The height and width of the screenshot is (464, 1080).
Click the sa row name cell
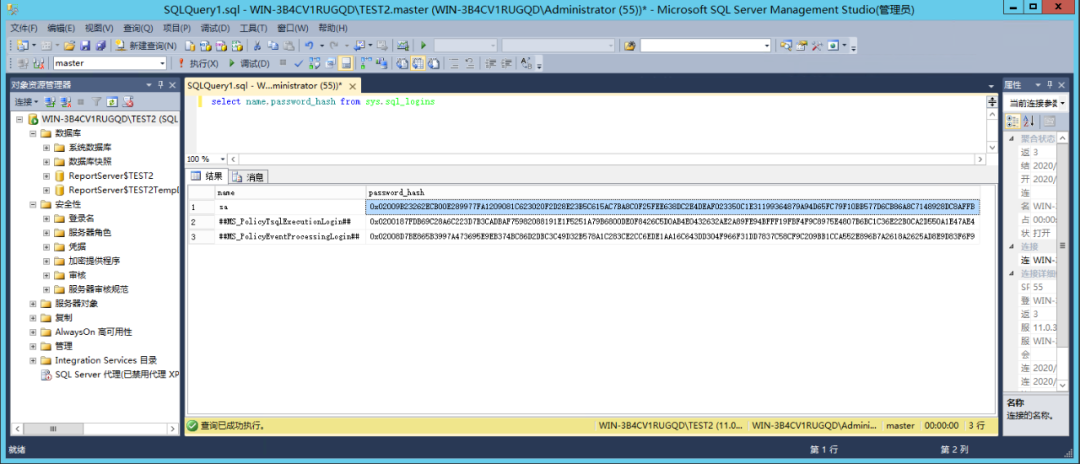point(289,207)
